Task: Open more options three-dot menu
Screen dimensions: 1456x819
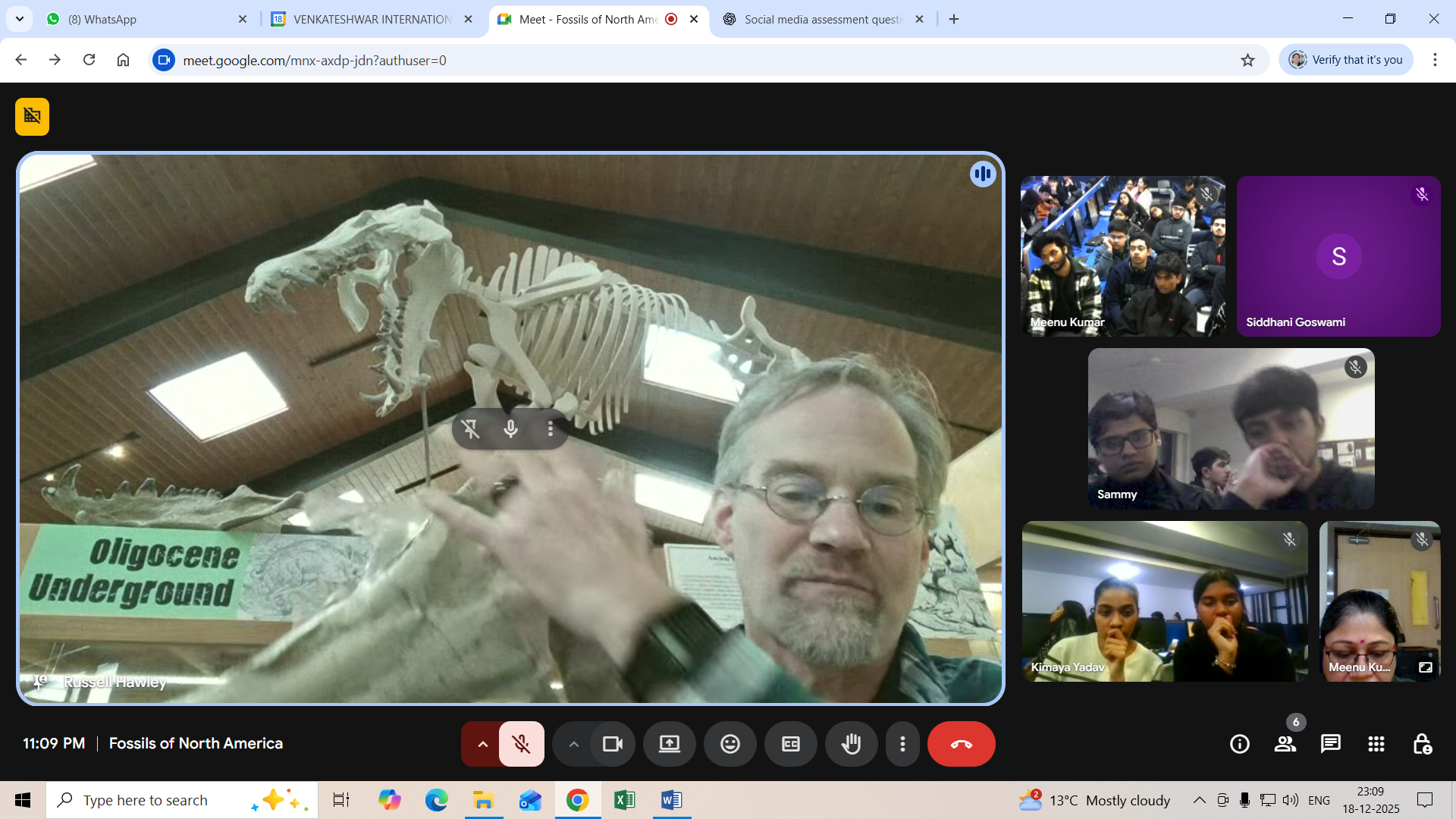Action: [x=902, y=744]
